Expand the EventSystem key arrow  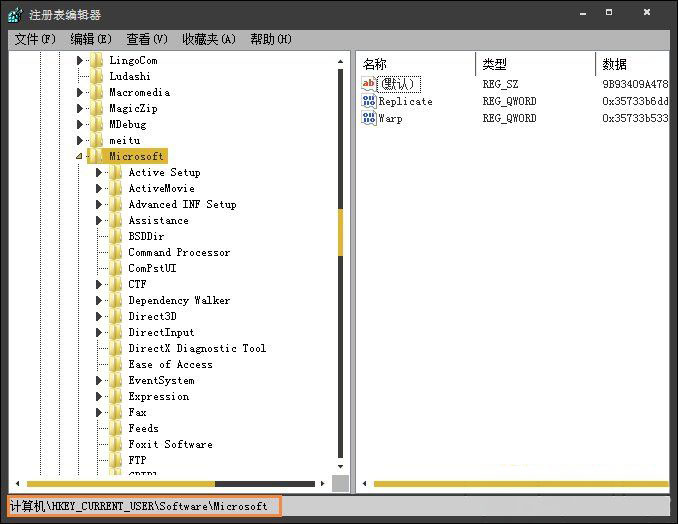pyautogui.click(x=99, y=380)
